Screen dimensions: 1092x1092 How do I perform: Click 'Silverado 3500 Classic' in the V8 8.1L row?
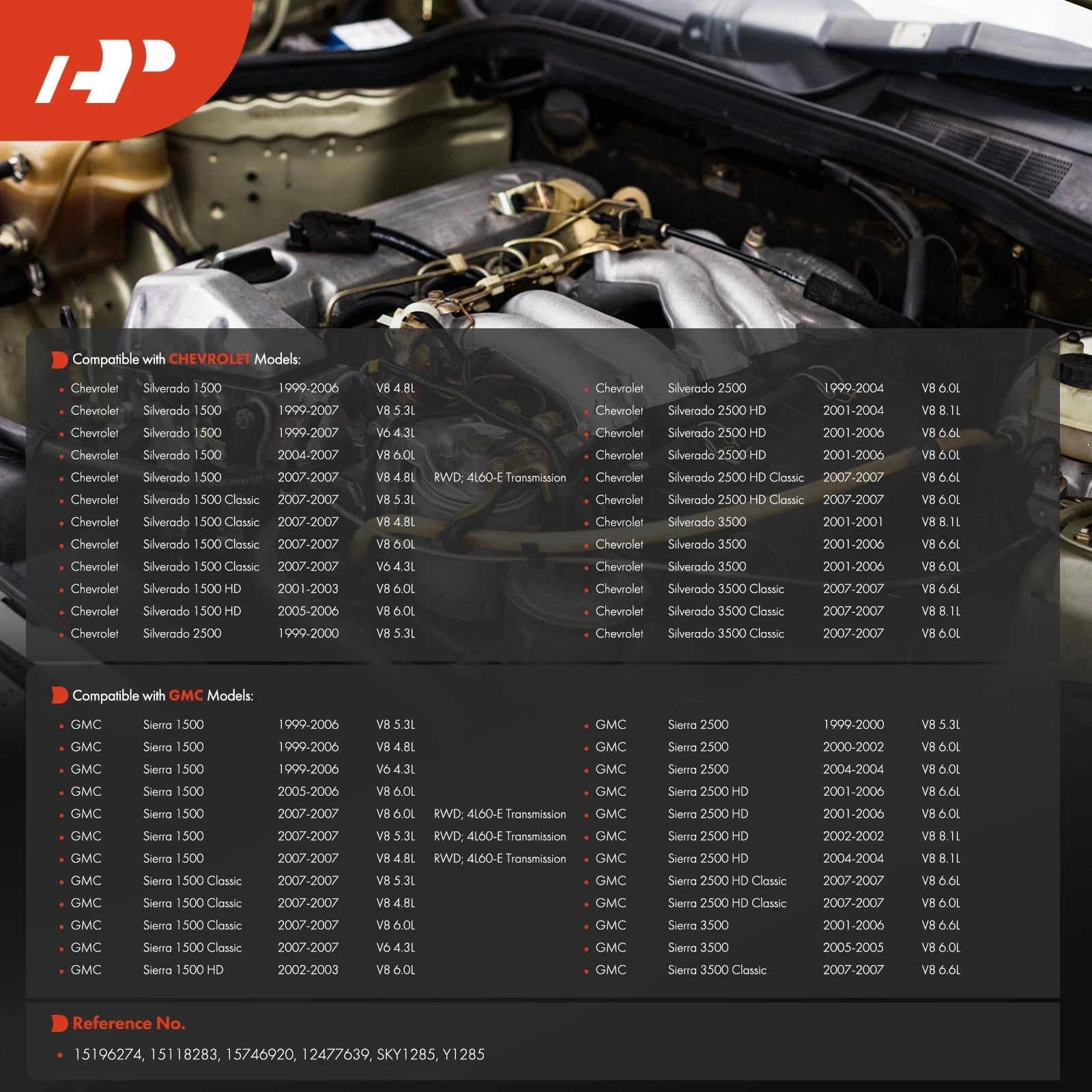(x=726, y=612)
